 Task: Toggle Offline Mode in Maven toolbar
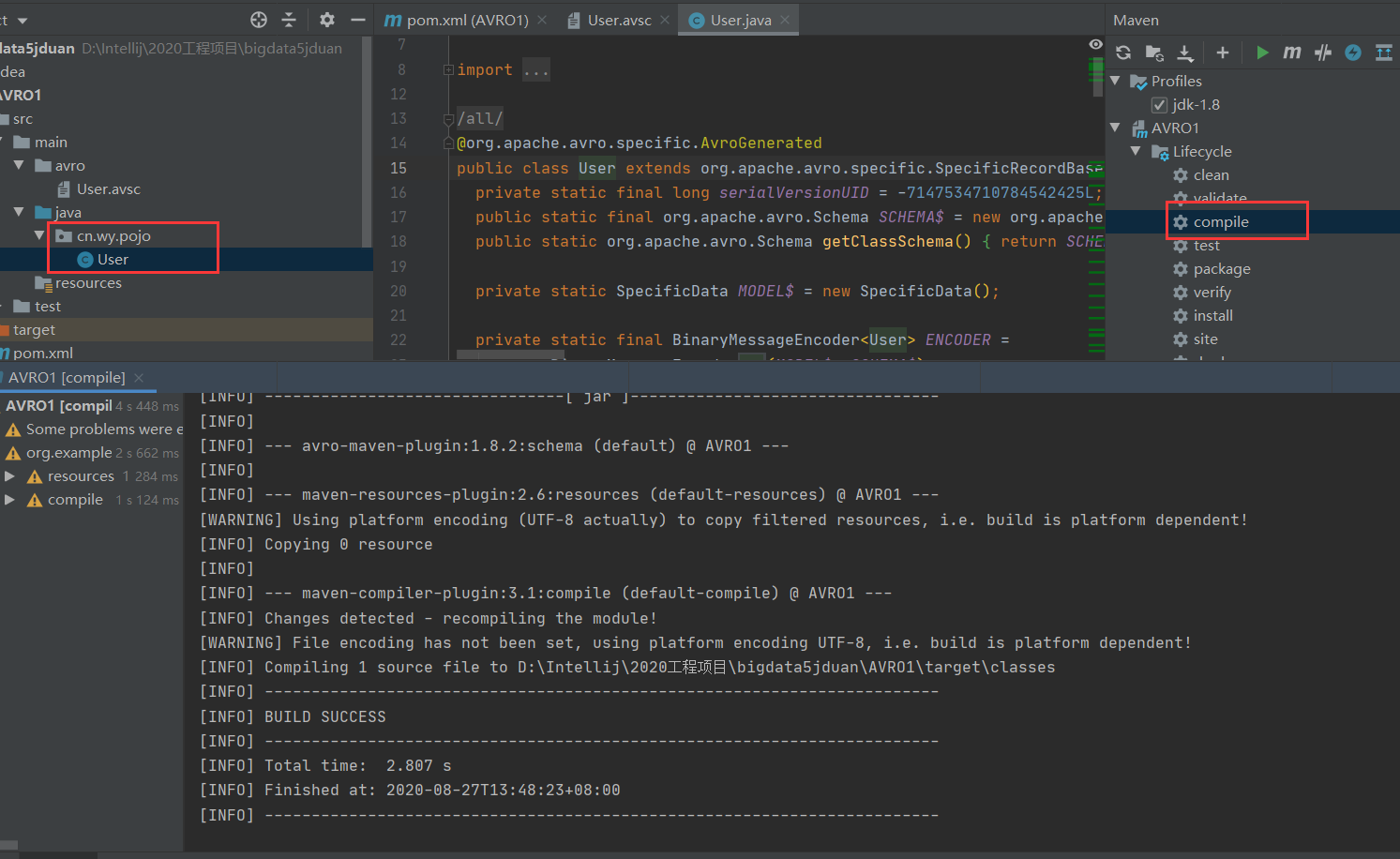(1352, 53)
